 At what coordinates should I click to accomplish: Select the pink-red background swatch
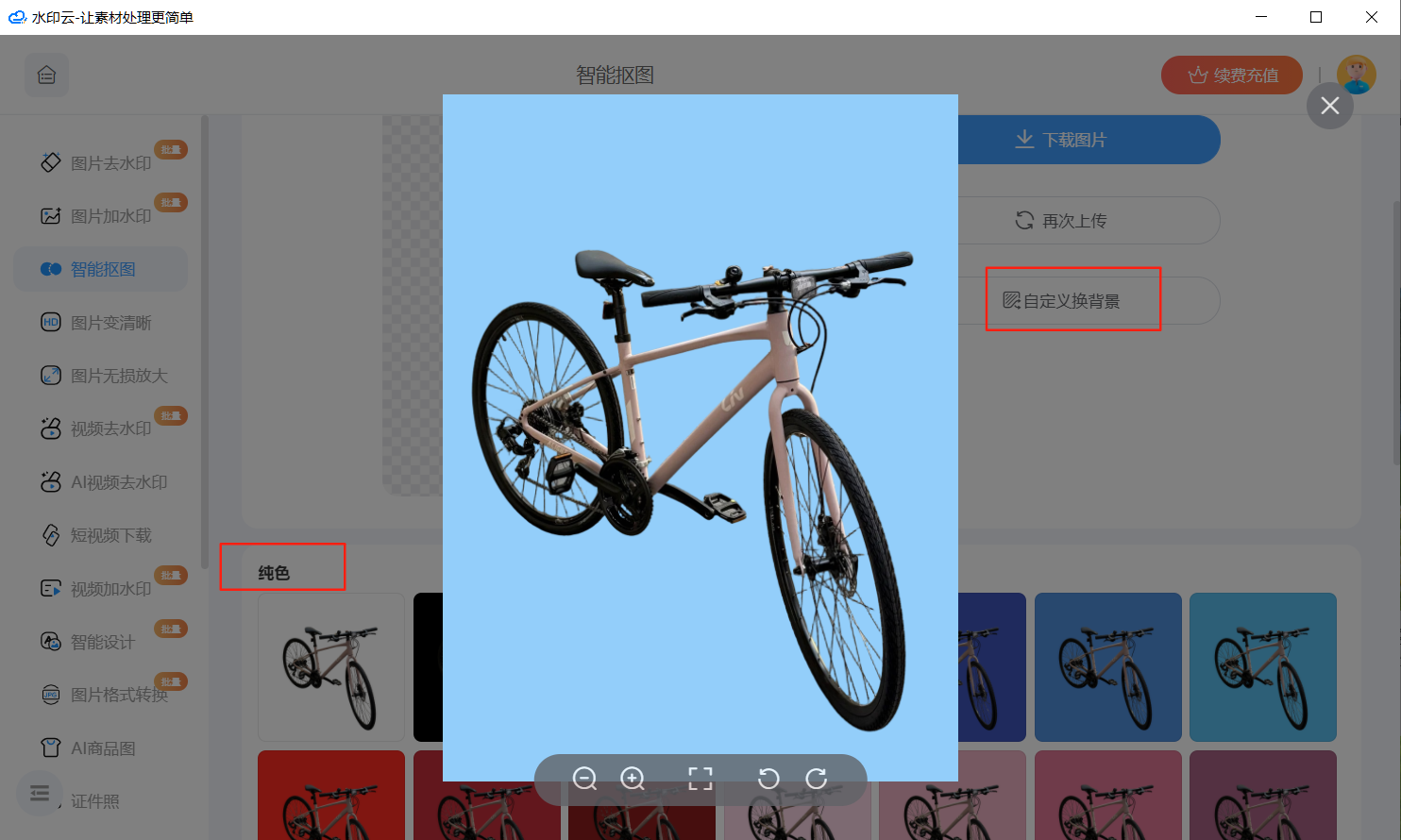point(1108,795)
